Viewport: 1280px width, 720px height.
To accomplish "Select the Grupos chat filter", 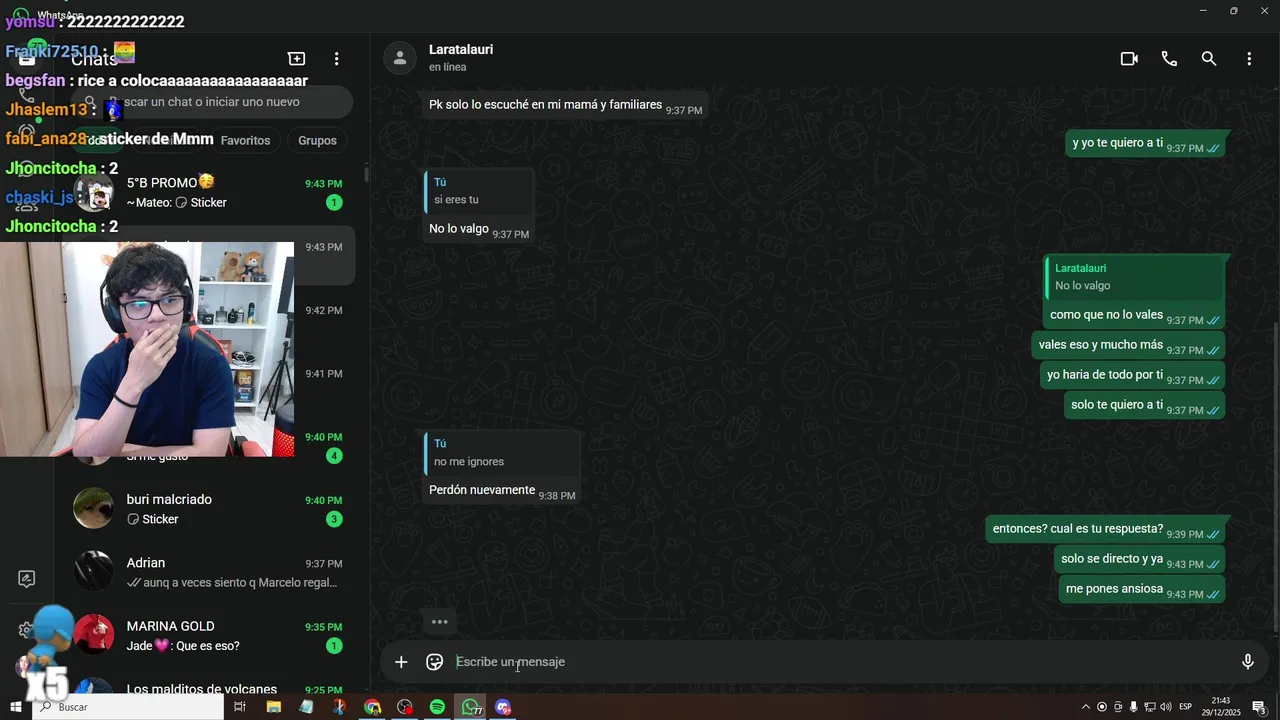I will 317,141.
